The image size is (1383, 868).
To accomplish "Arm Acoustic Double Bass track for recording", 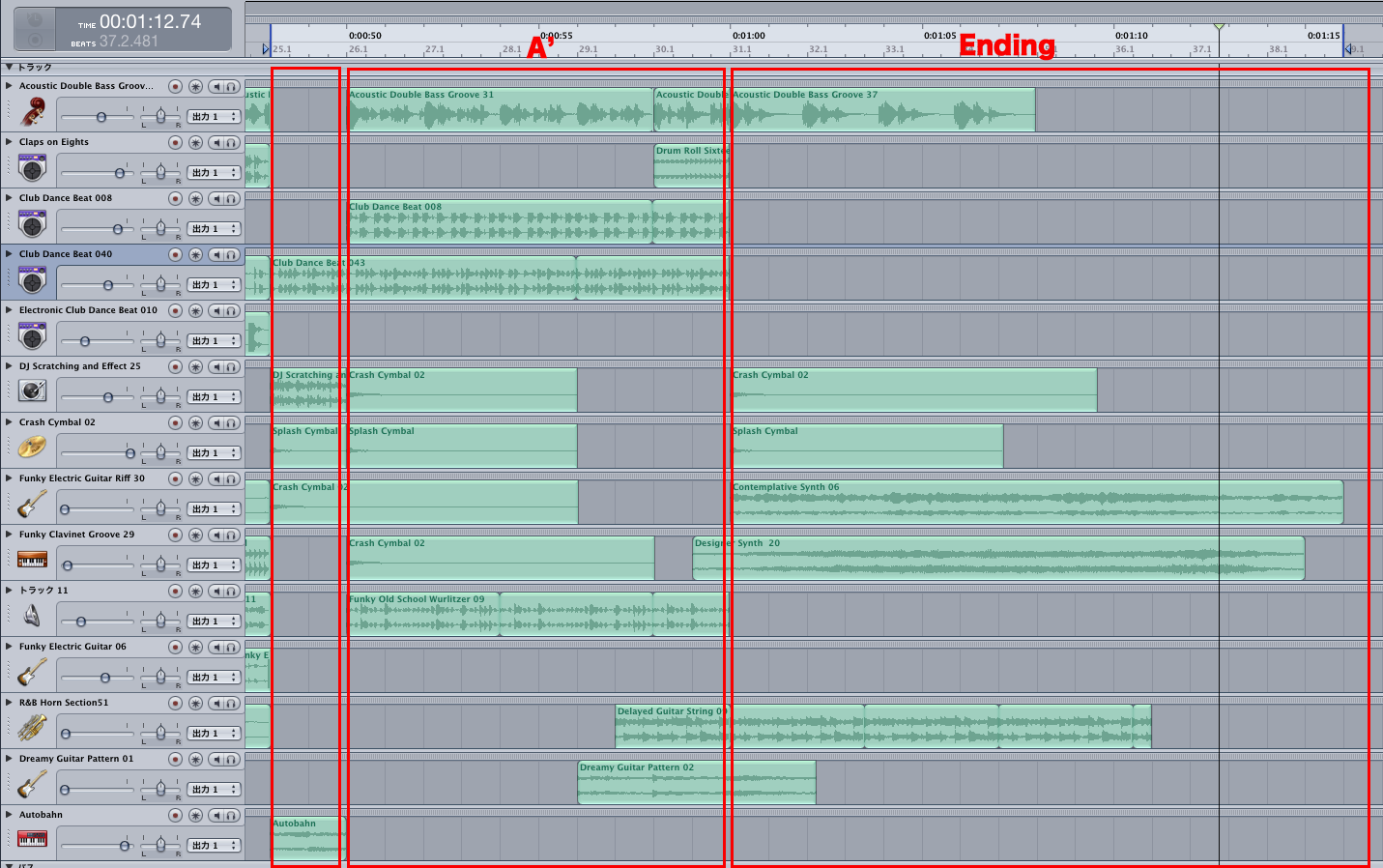I will pyautogui.click(x=175, y=87).
